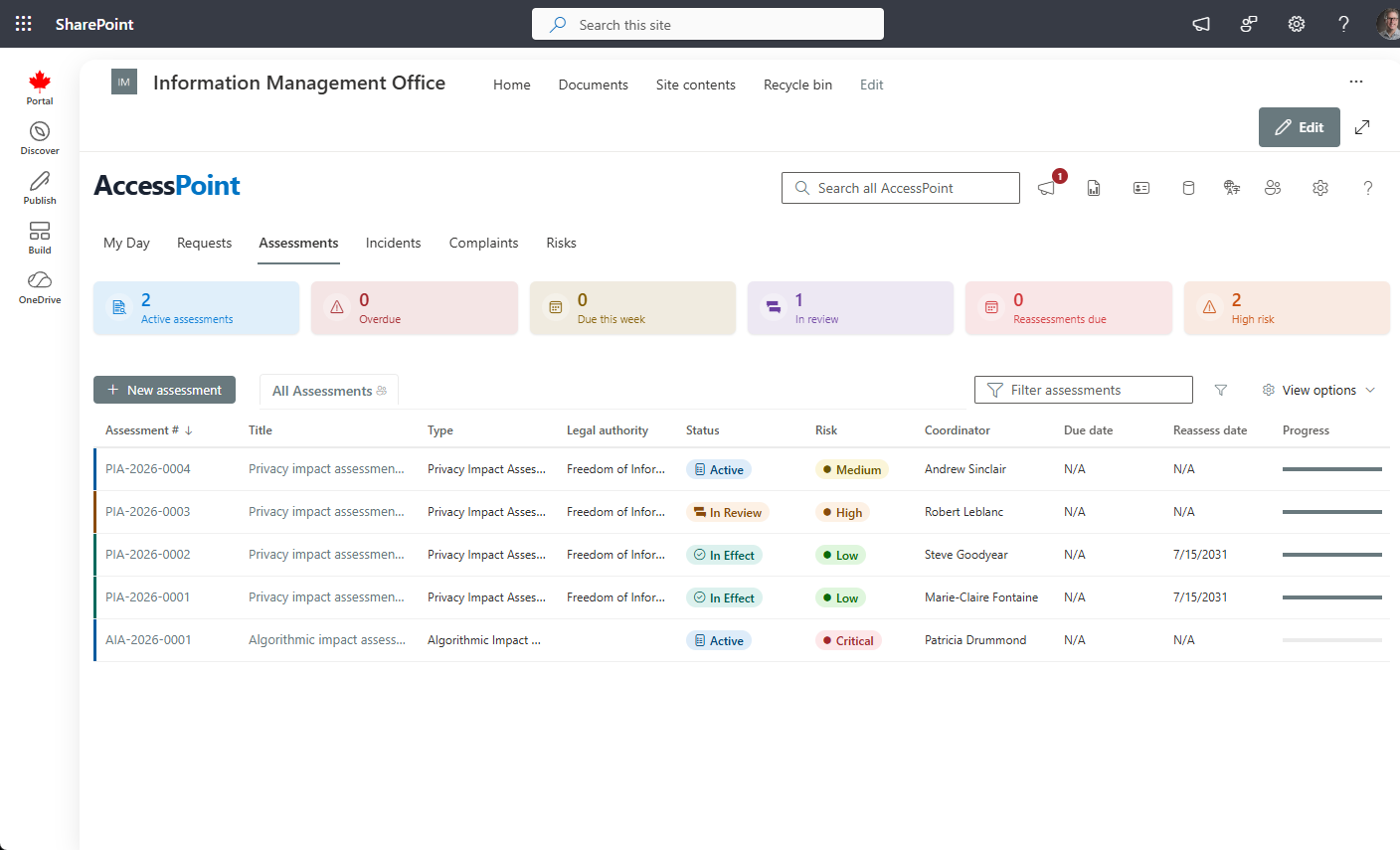Switch to the Incidents tab
This screenshot has height=850, width=1400.
tap(393, 243)
